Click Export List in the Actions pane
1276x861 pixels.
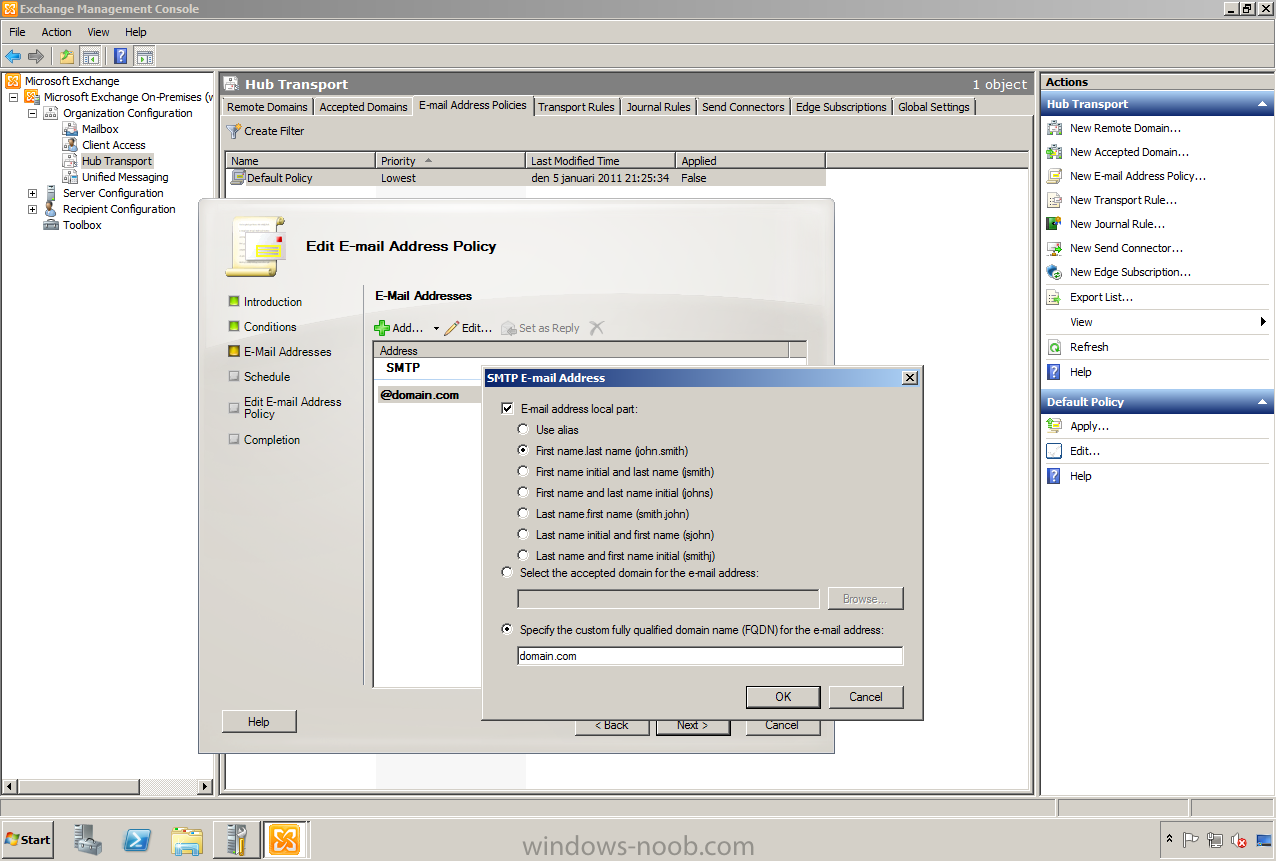(x=1101, y=297)
